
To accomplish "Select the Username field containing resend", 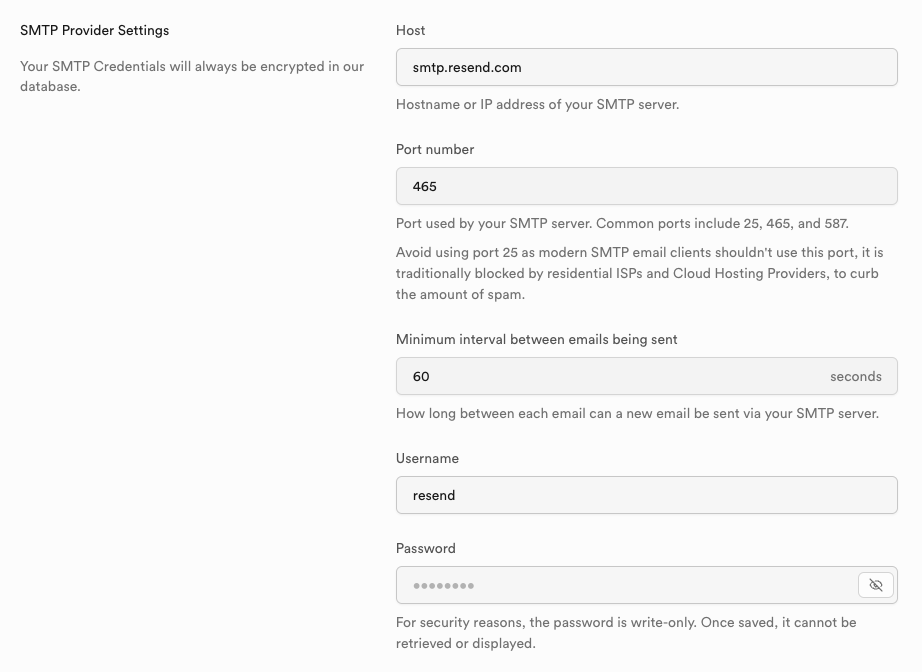I will [646, 495].
